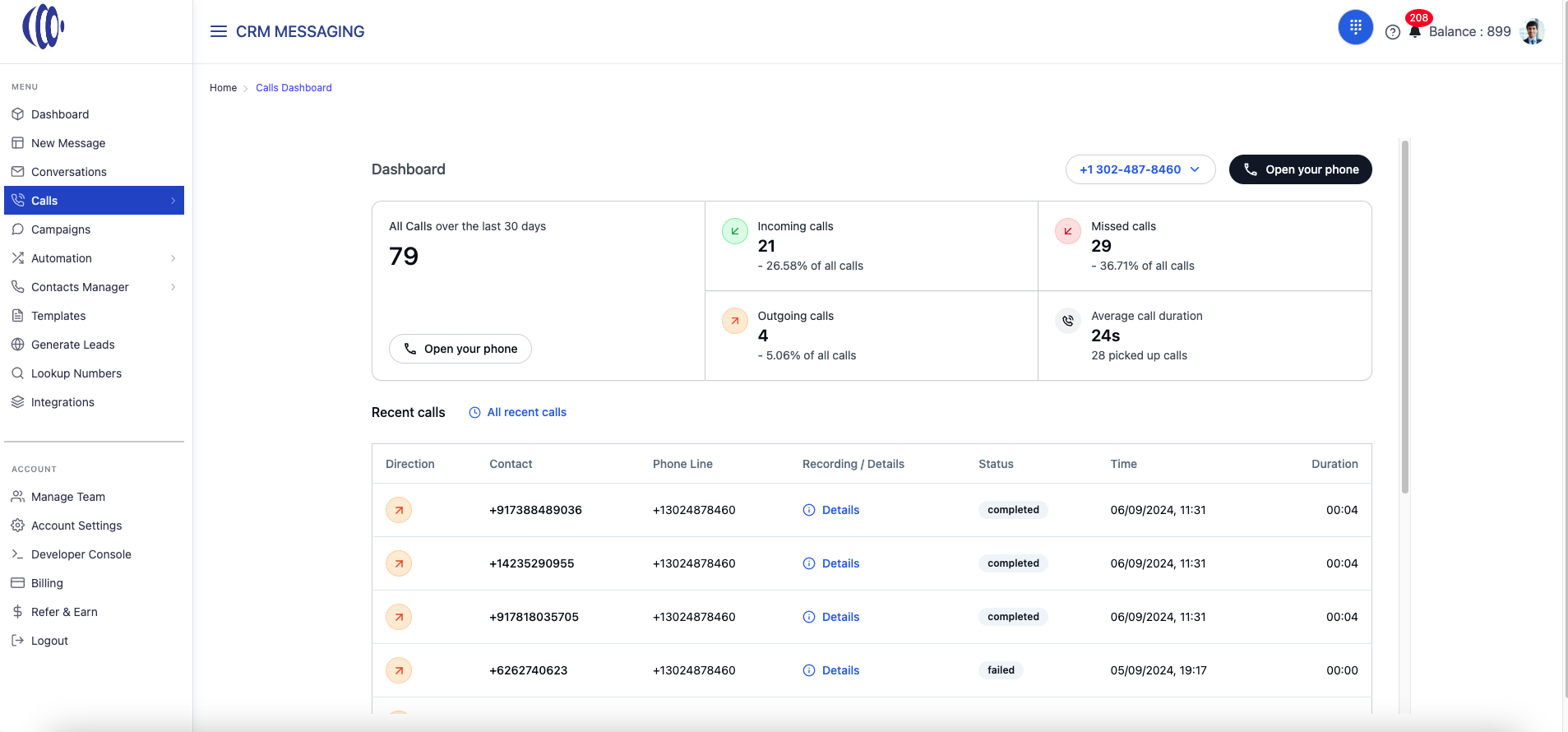Image resolution: width=1568 pixels, height=732 pixels.
Task: Click the CRM logo in the sidebar
Action: pos(44,26)
